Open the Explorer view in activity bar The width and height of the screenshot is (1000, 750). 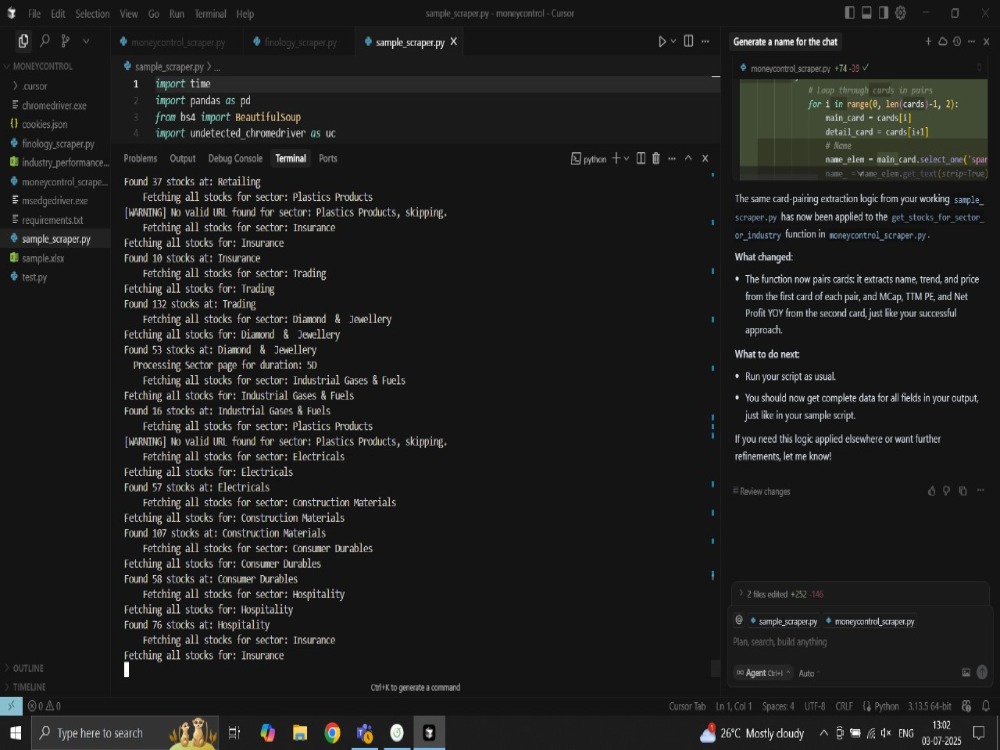pos(23,41)
